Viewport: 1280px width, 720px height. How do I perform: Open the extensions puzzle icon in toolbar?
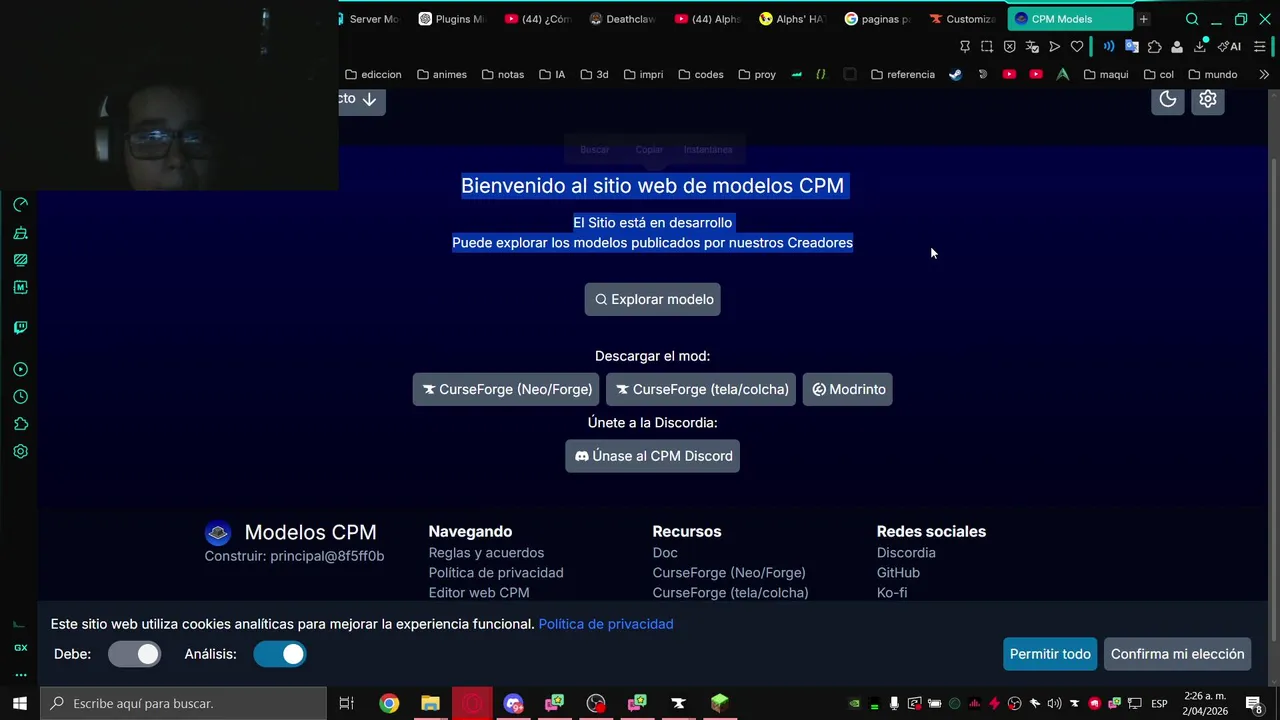tap(1155, 47)
